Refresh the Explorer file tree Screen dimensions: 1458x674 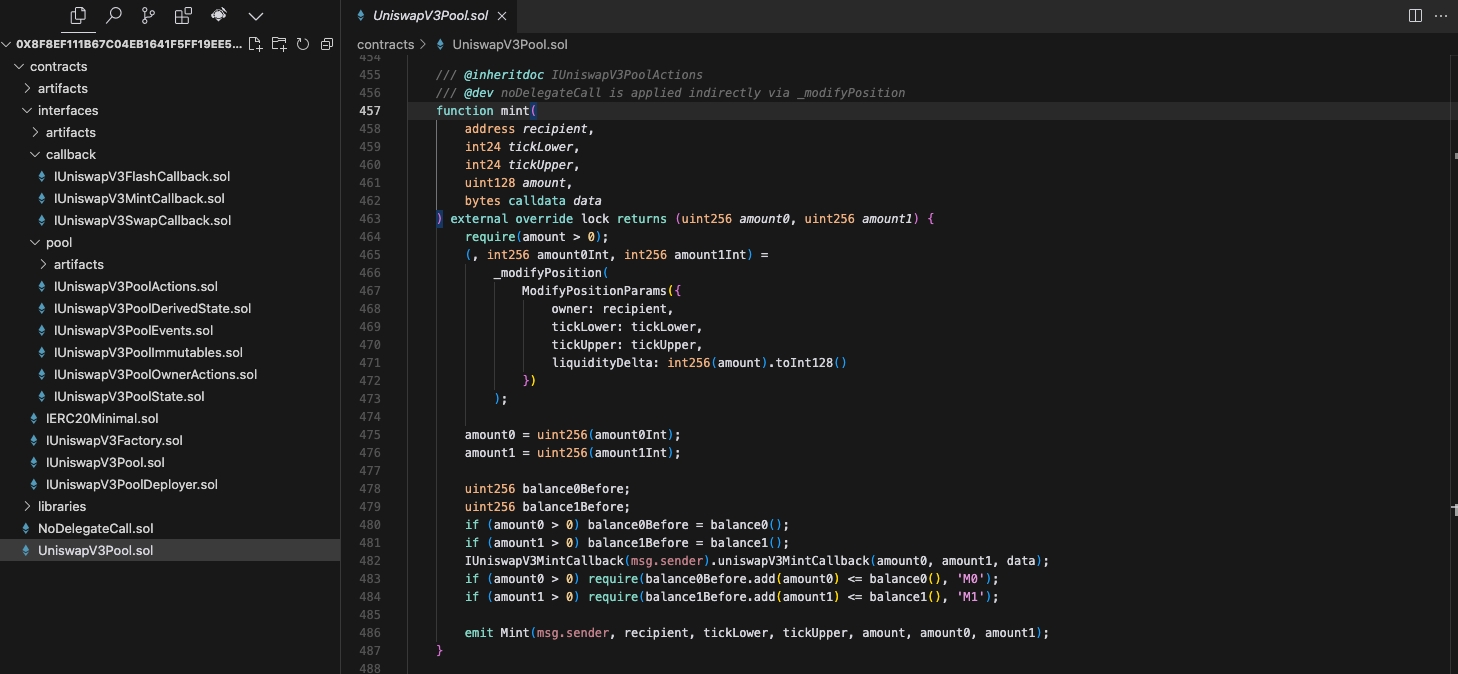click(x=302, y=44)
